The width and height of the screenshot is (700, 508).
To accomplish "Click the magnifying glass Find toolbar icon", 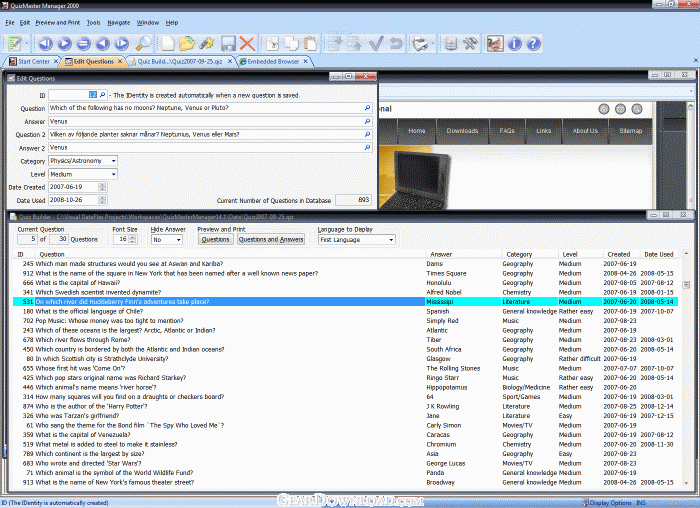I will coord(143,43).
